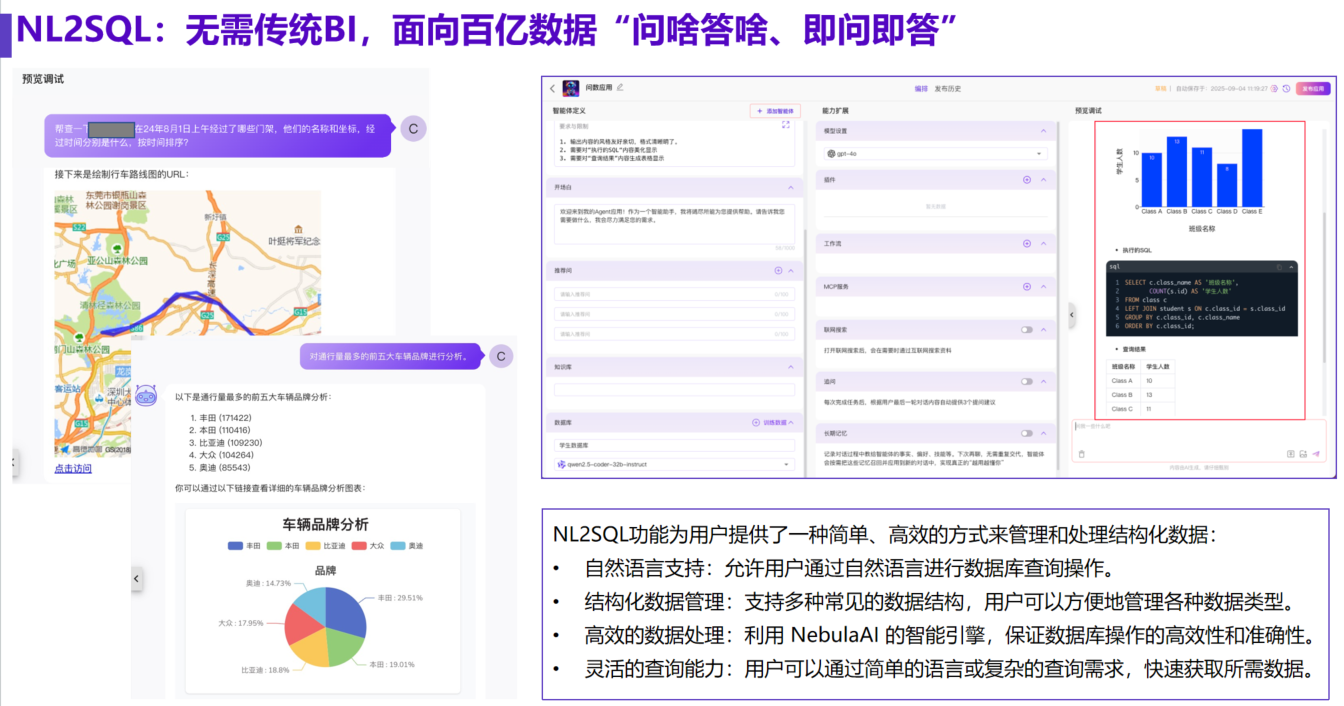Open the gpt-4o model dropdown
Image resolution: width=1344 pixels, height=706 pixels.
pyautogui.click(x=935, y=153)
